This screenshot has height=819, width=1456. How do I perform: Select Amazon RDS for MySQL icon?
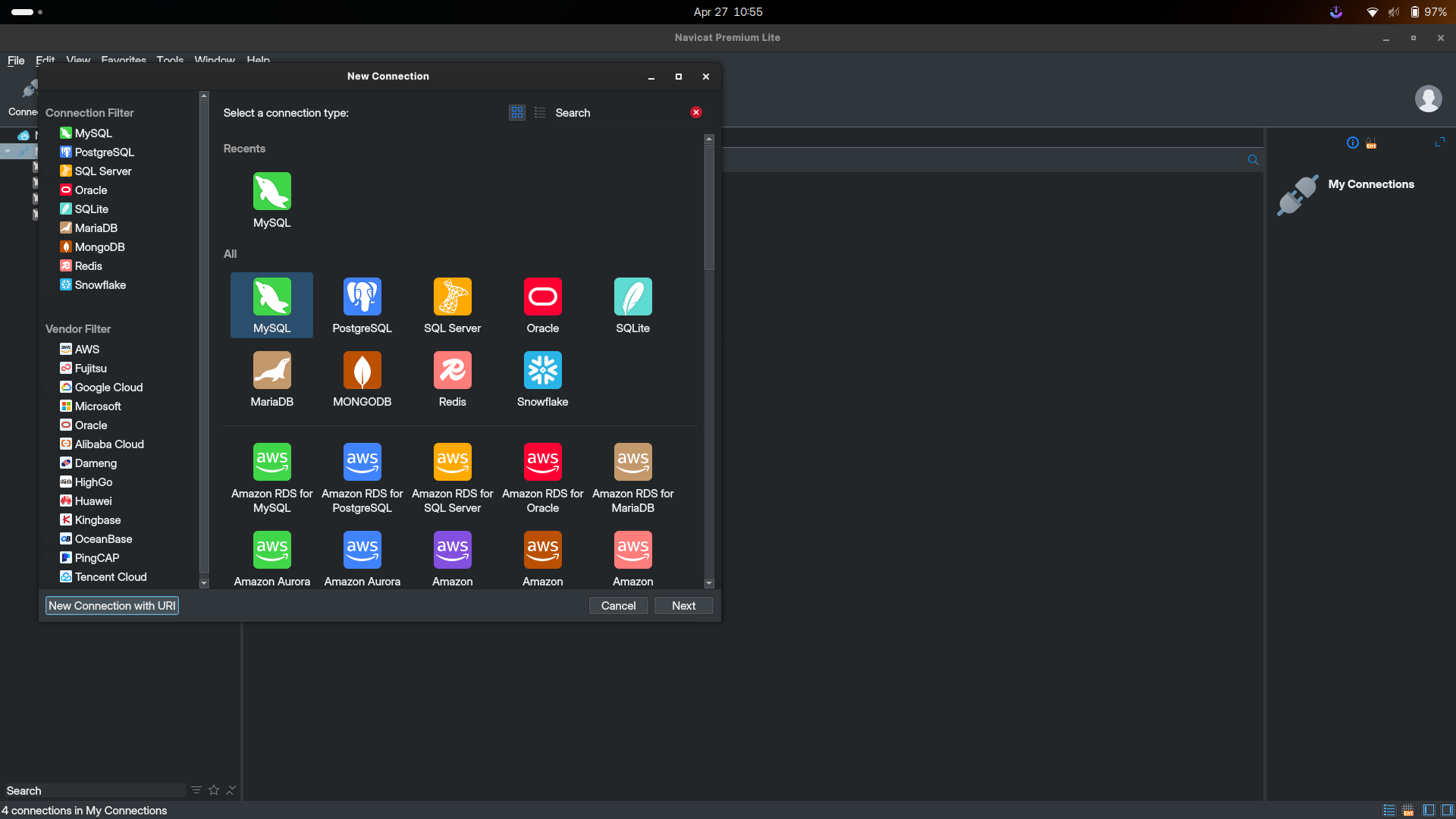point(271,462)
